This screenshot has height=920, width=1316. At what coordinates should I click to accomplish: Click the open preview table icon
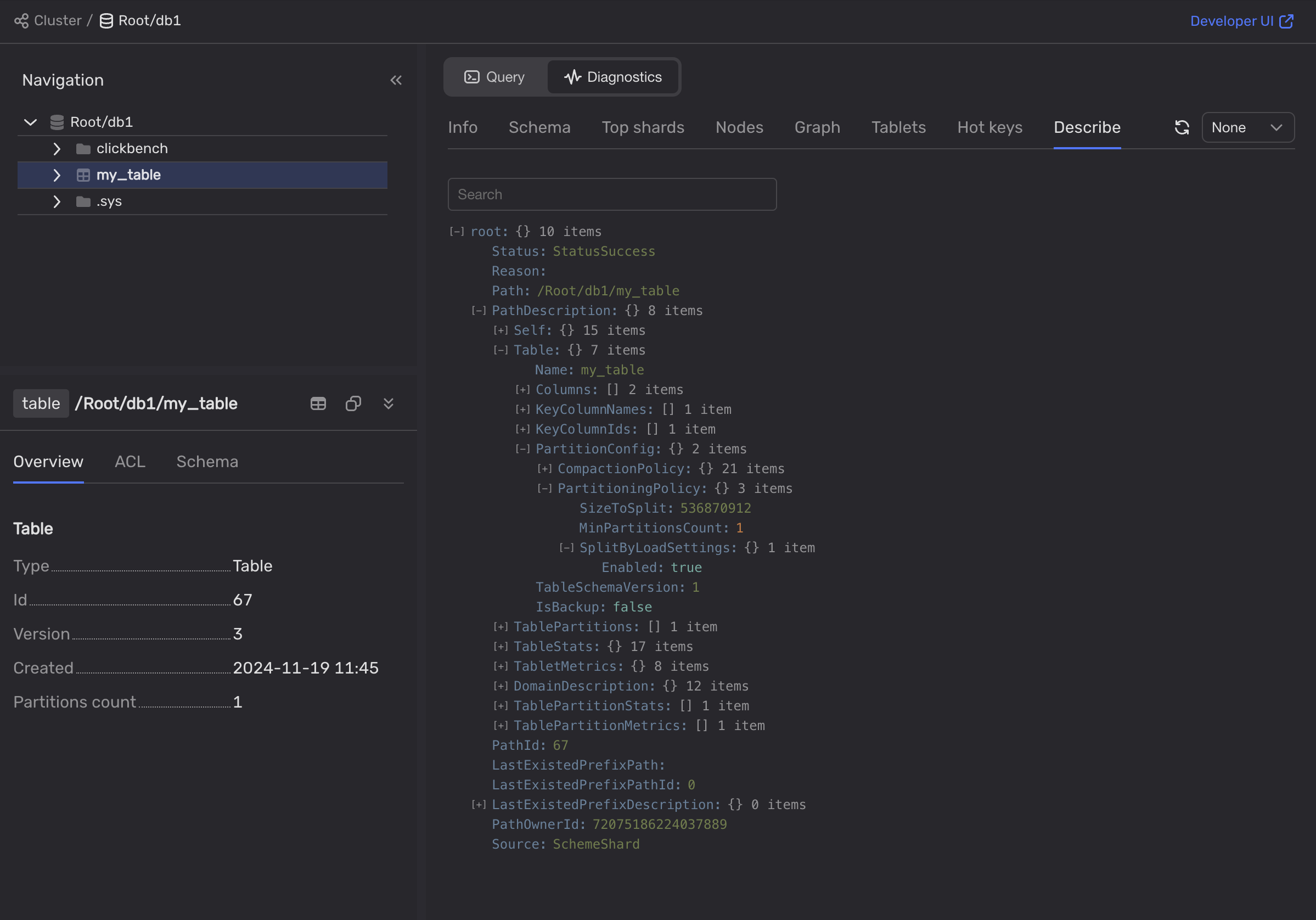tap(318, 403)
